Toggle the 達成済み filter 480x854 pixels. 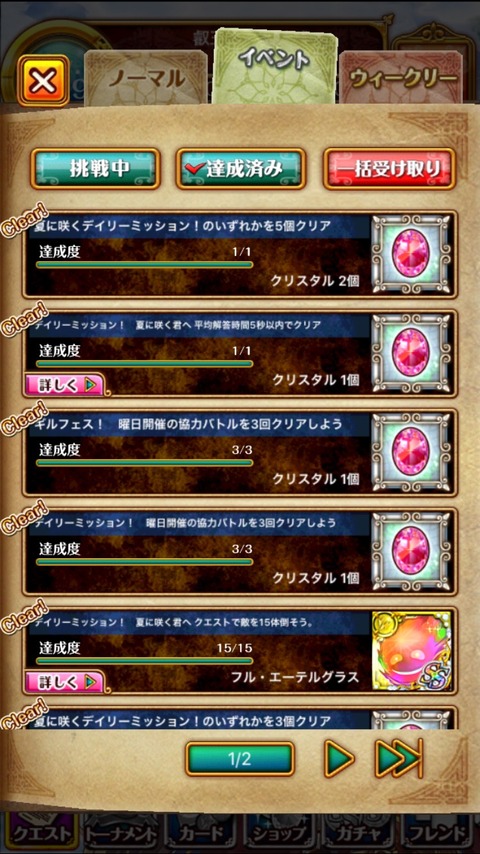[x=240, y=169]
